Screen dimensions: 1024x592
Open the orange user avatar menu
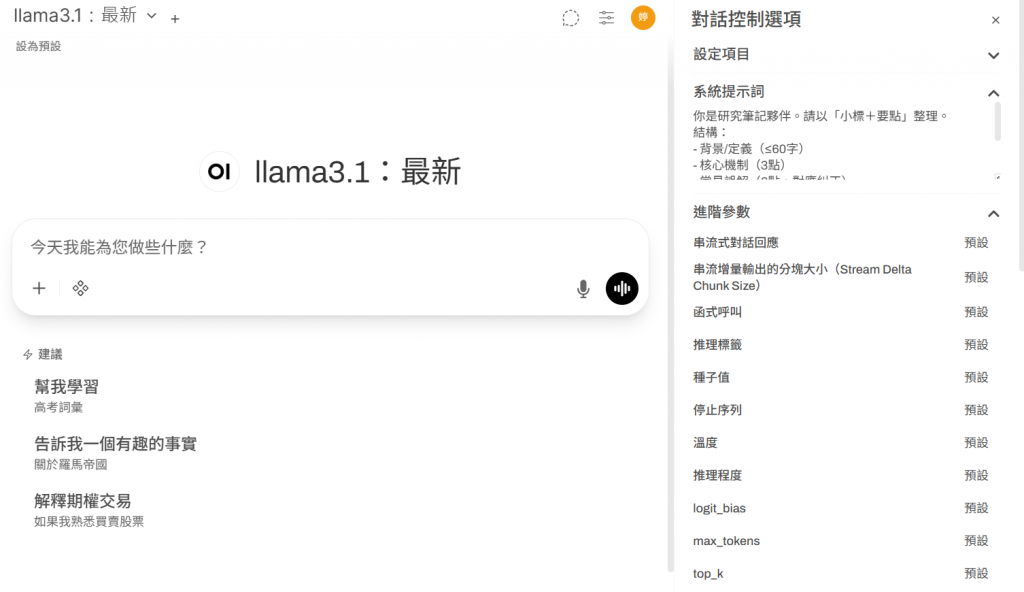pyautogui.click(x=643, y=18)
